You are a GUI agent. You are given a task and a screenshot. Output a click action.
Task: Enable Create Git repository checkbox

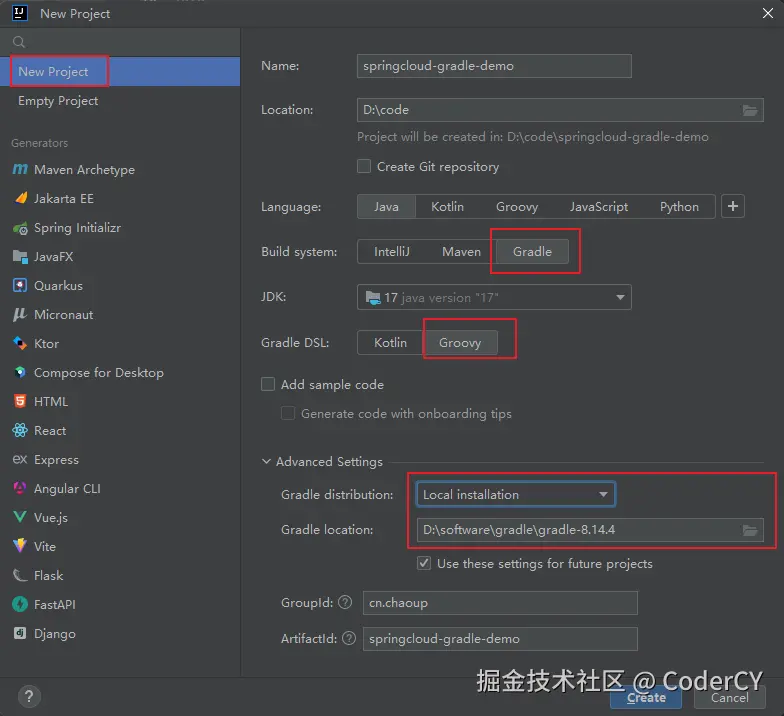pyautogui.click(x=364, y=166)
